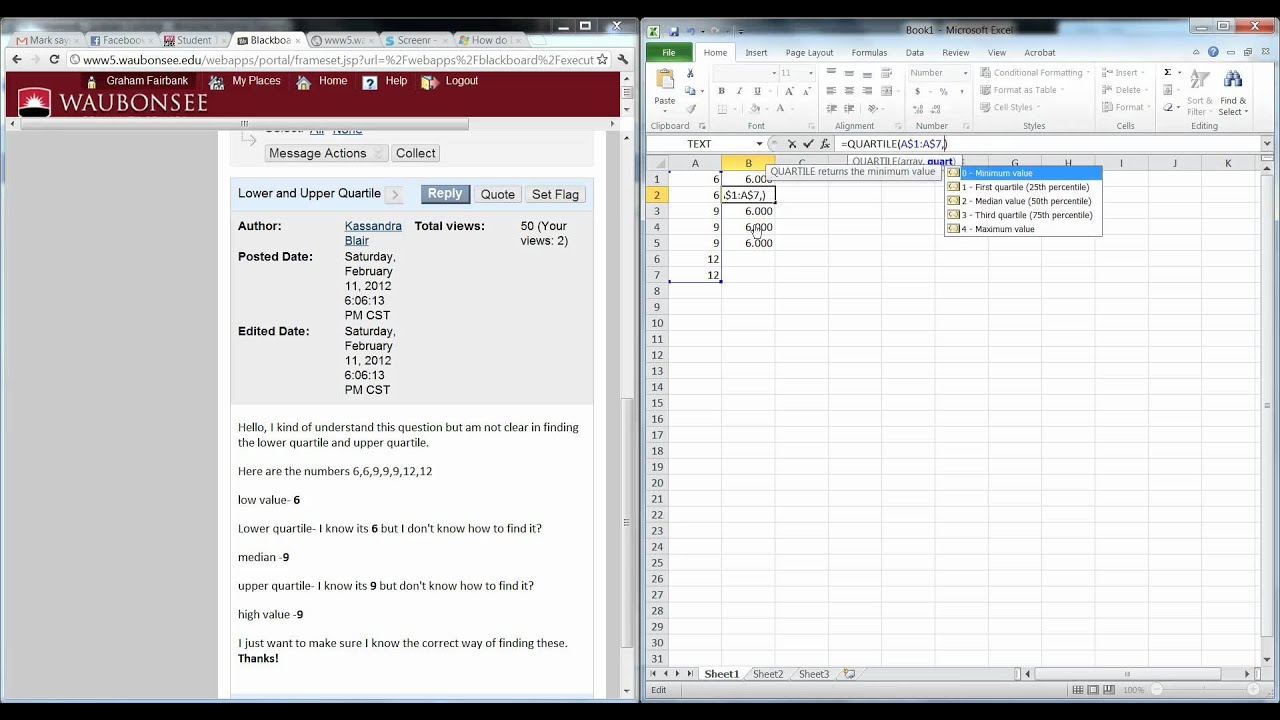The height and width of the screenshot is (720, 1280).
Task: Toggle Align Text Left in Excel
Action: (832, 91)
